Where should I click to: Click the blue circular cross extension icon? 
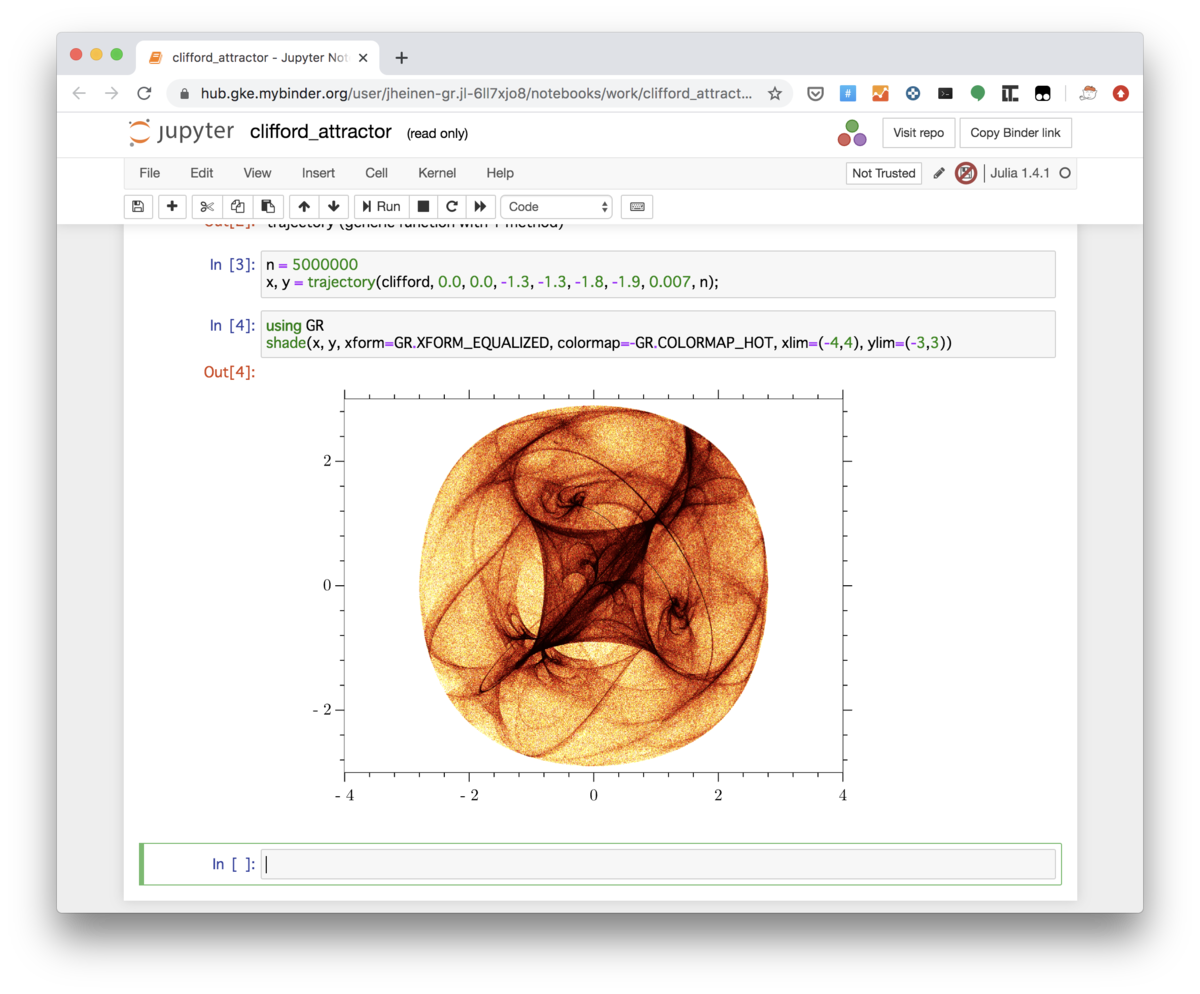(x=913, y=93)
